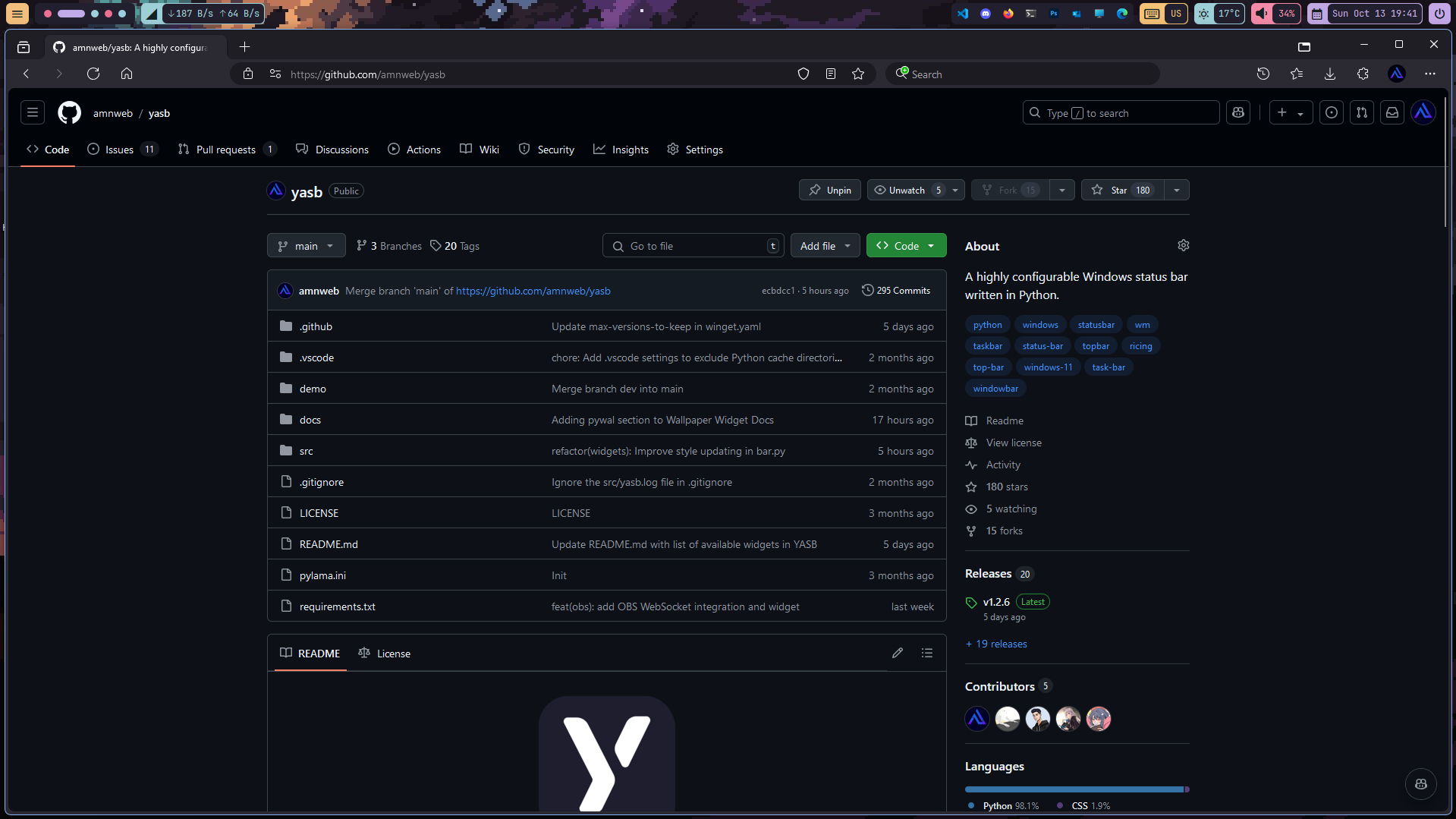Open the v1.2.6 latest release

996,602
